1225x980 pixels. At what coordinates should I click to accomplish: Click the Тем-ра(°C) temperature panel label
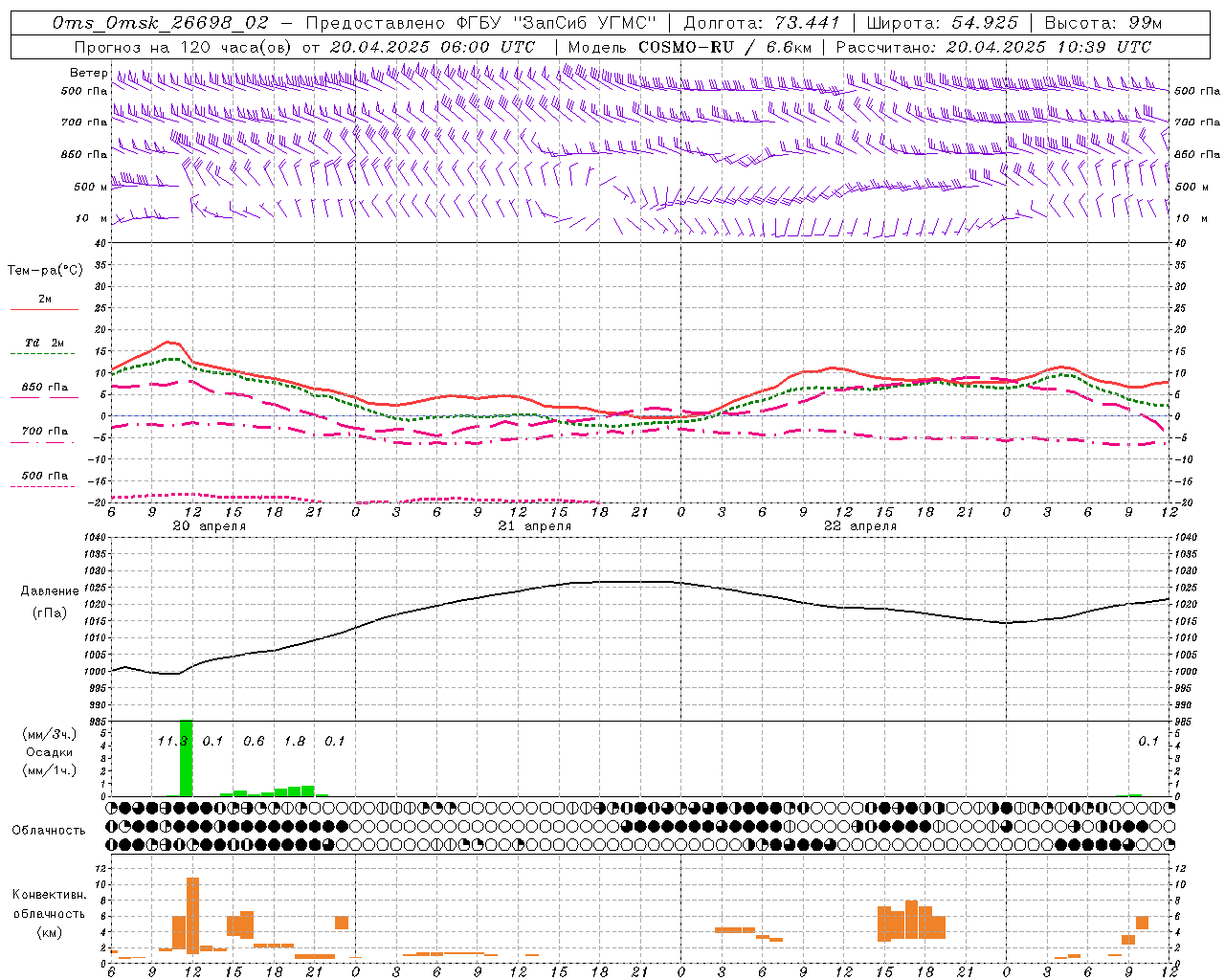pyautogui.click(x=45, y=271)
